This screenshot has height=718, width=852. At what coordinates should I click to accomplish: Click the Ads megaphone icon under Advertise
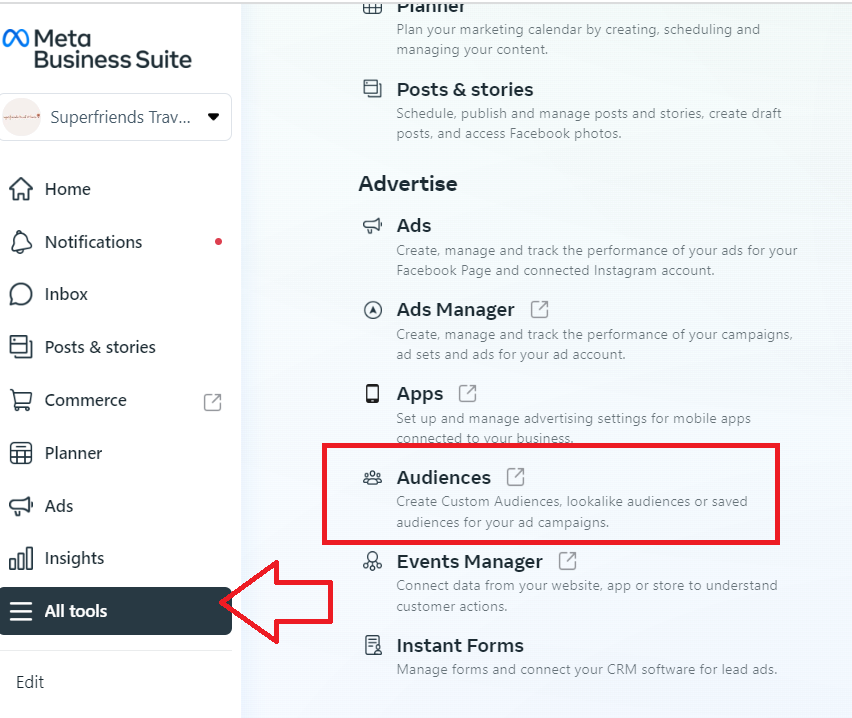click(x=372, y=225)
